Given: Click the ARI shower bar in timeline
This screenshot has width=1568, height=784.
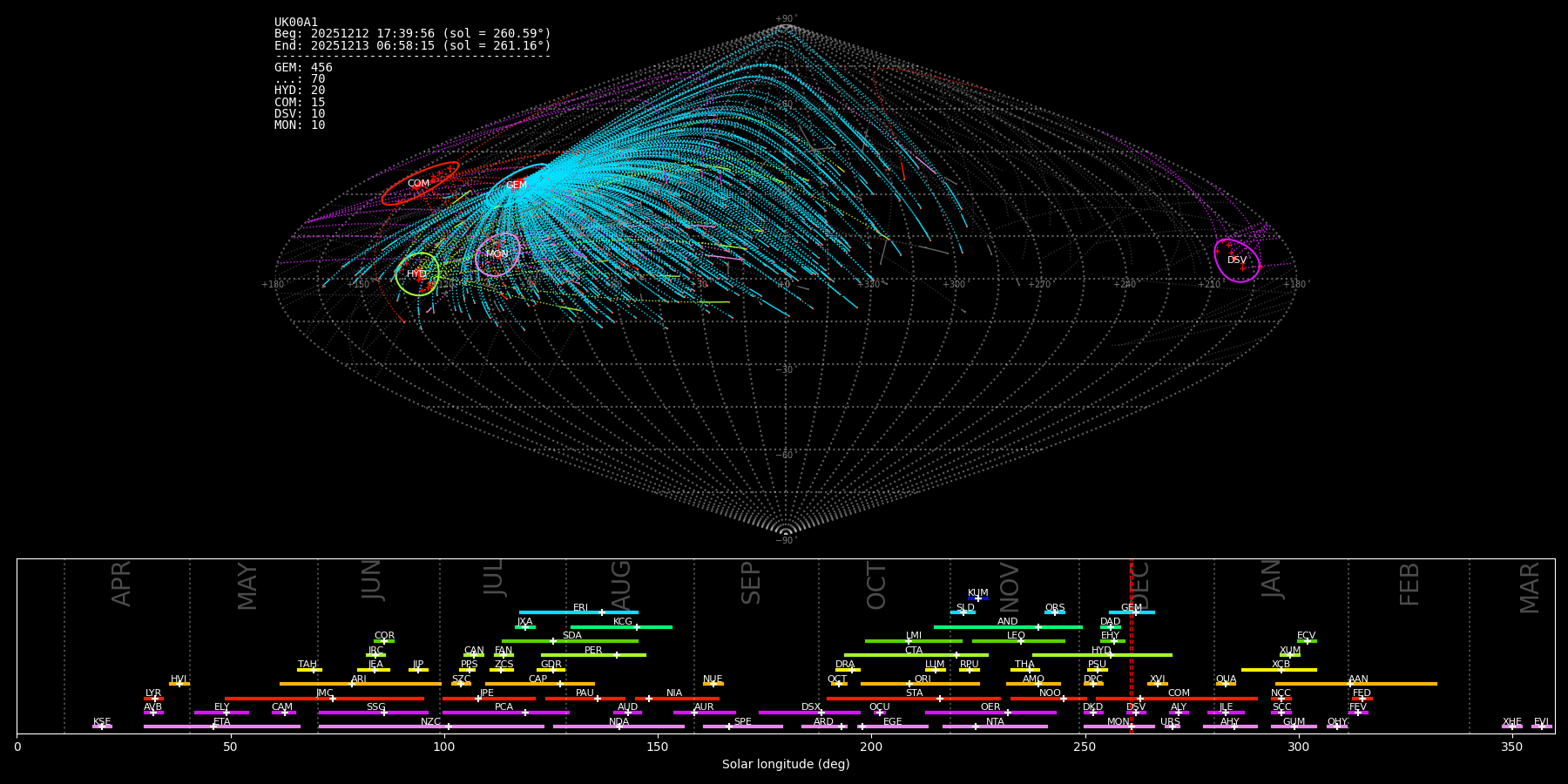Looking at the screenshot, I should 361,684.
